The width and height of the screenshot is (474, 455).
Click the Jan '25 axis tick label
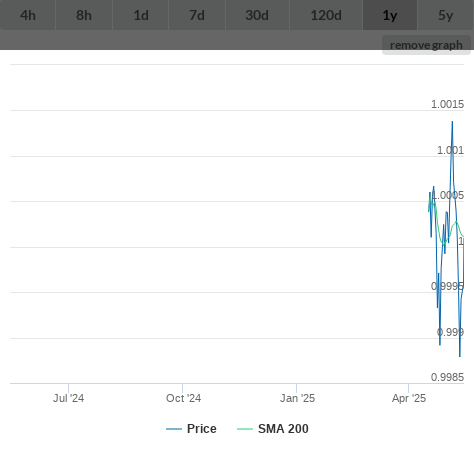(297, 398)
